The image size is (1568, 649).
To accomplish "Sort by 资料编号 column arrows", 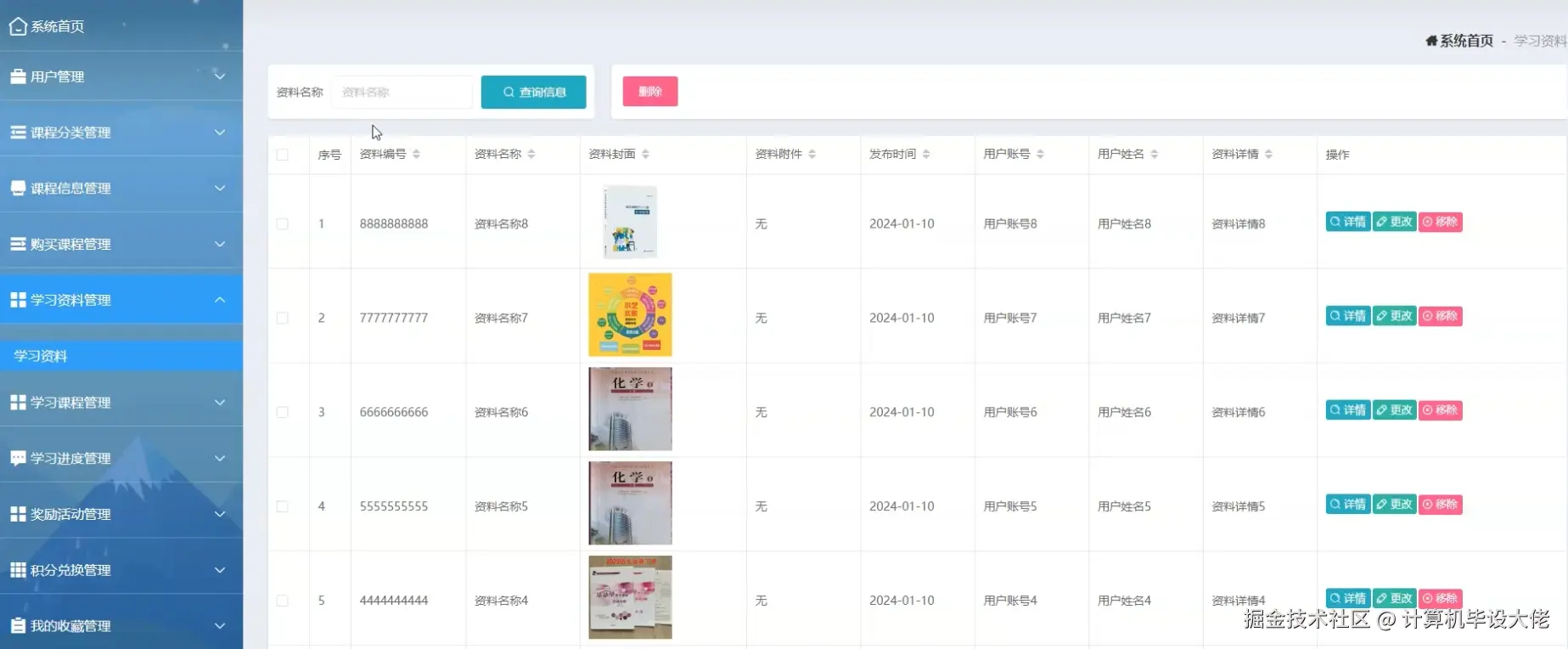I will pyautogui.click(x=416, y=155).
